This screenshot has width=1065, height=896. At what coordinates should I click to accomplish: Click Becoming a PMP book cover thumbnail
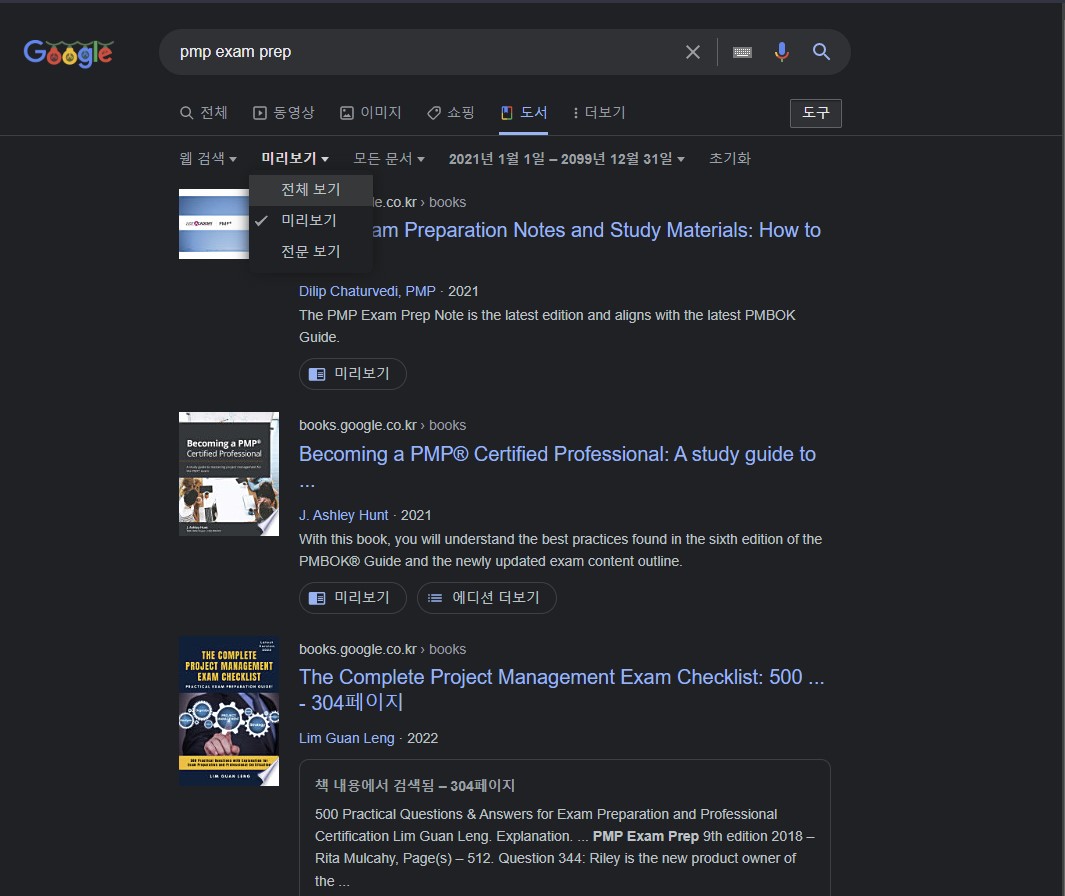coord(229,474)
